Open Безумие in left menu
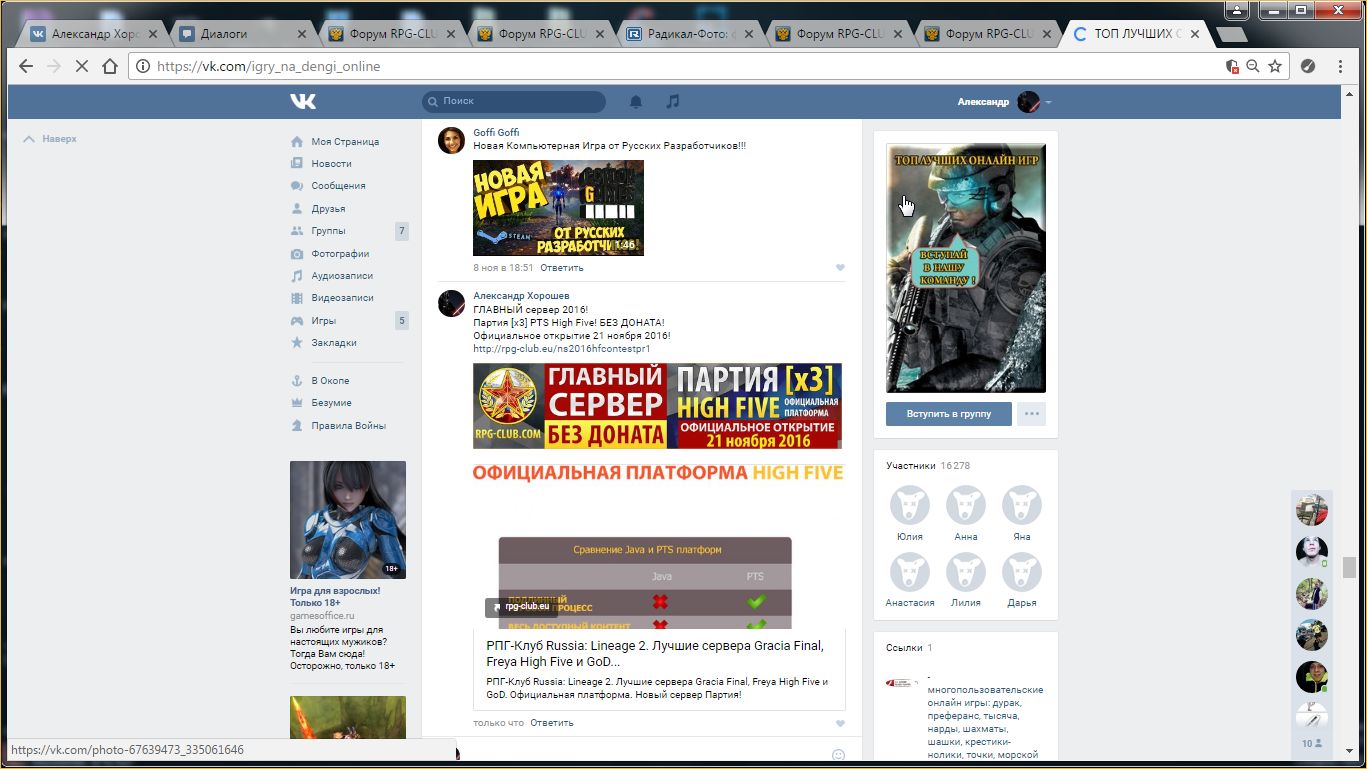1367x769 pixels. pos(331,403)
